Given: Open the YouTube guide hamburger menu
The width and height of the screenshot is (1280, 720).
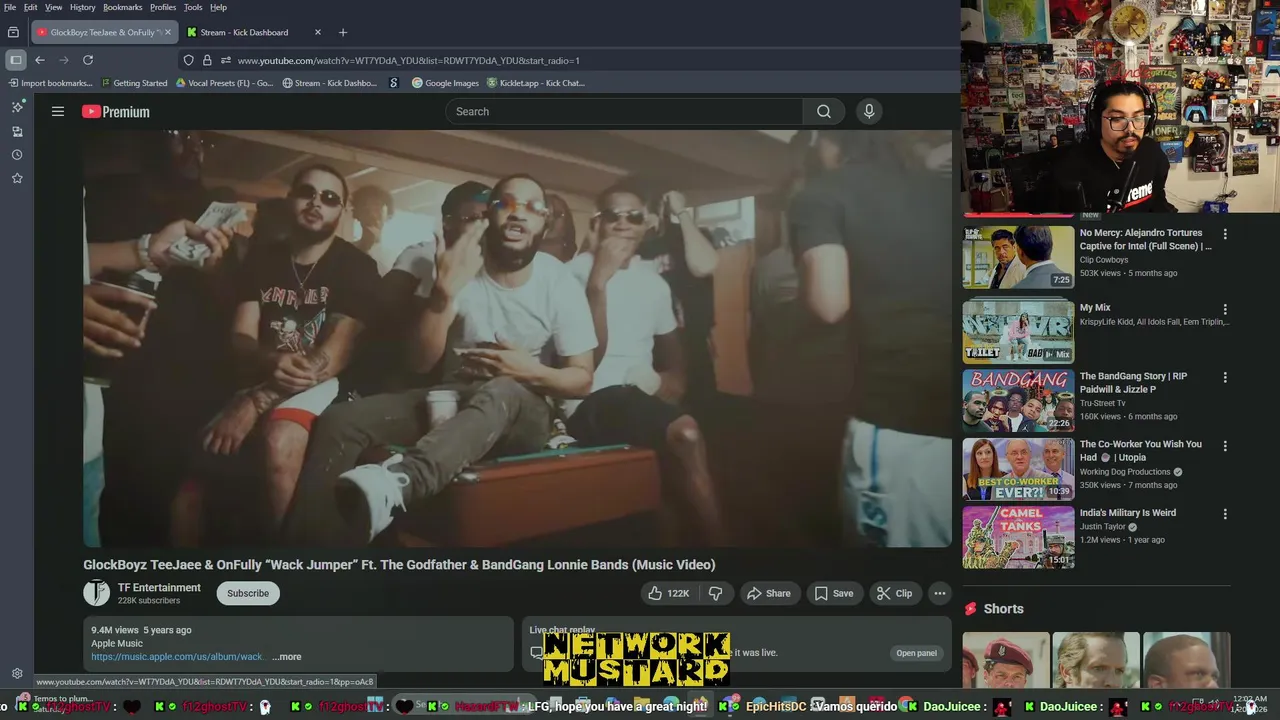Looking at the screenshot, I should pos(58,112).
